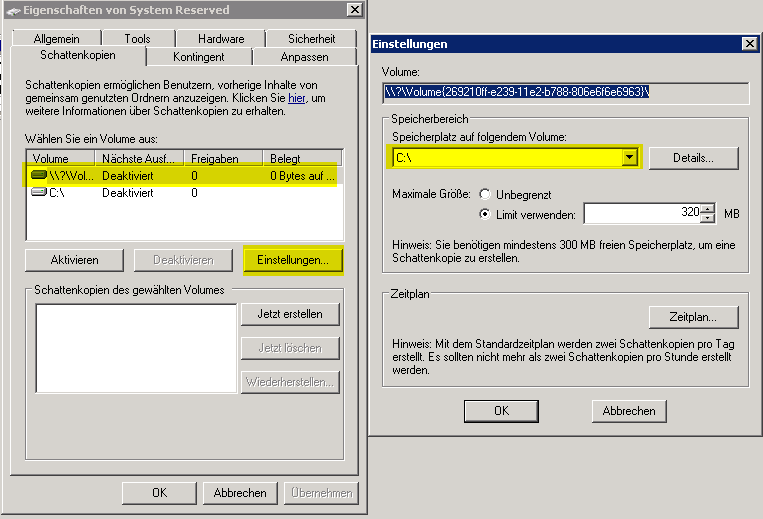Click the Wiederherstellen... button

point(290,382)
